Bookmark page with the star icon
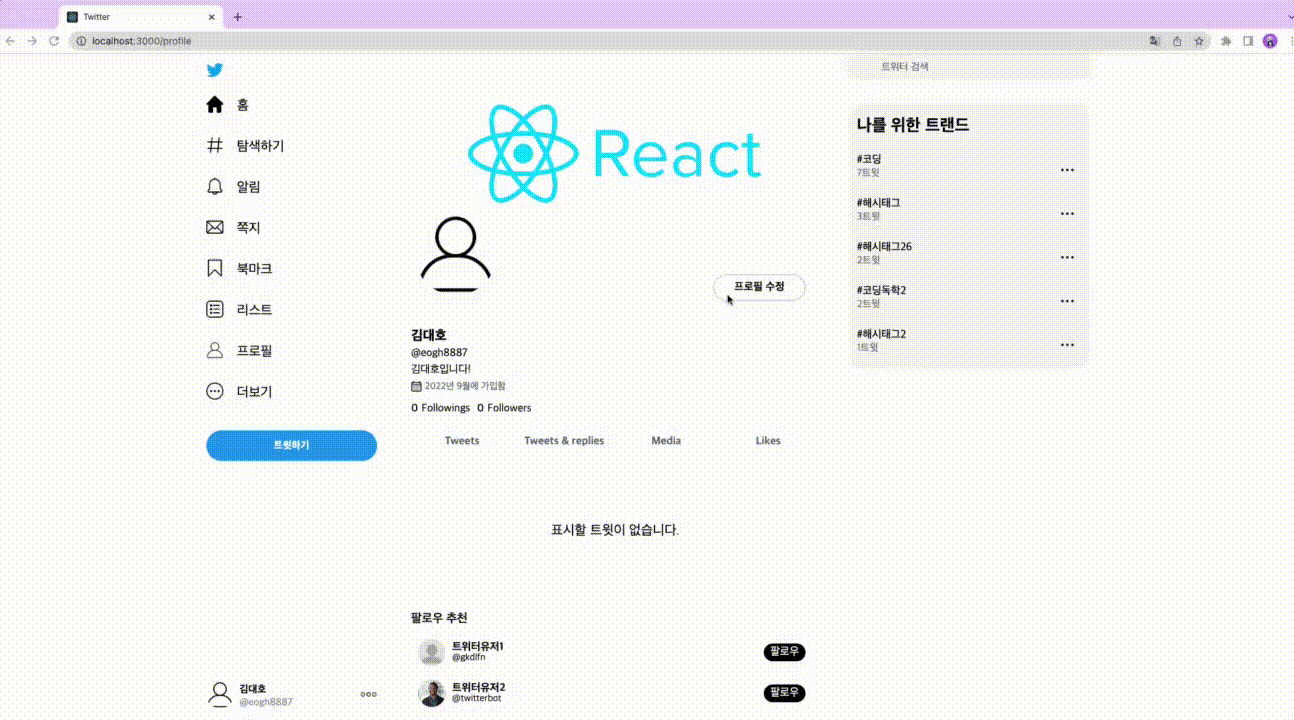The image size is (1294, 720). tap(1199, 41)
